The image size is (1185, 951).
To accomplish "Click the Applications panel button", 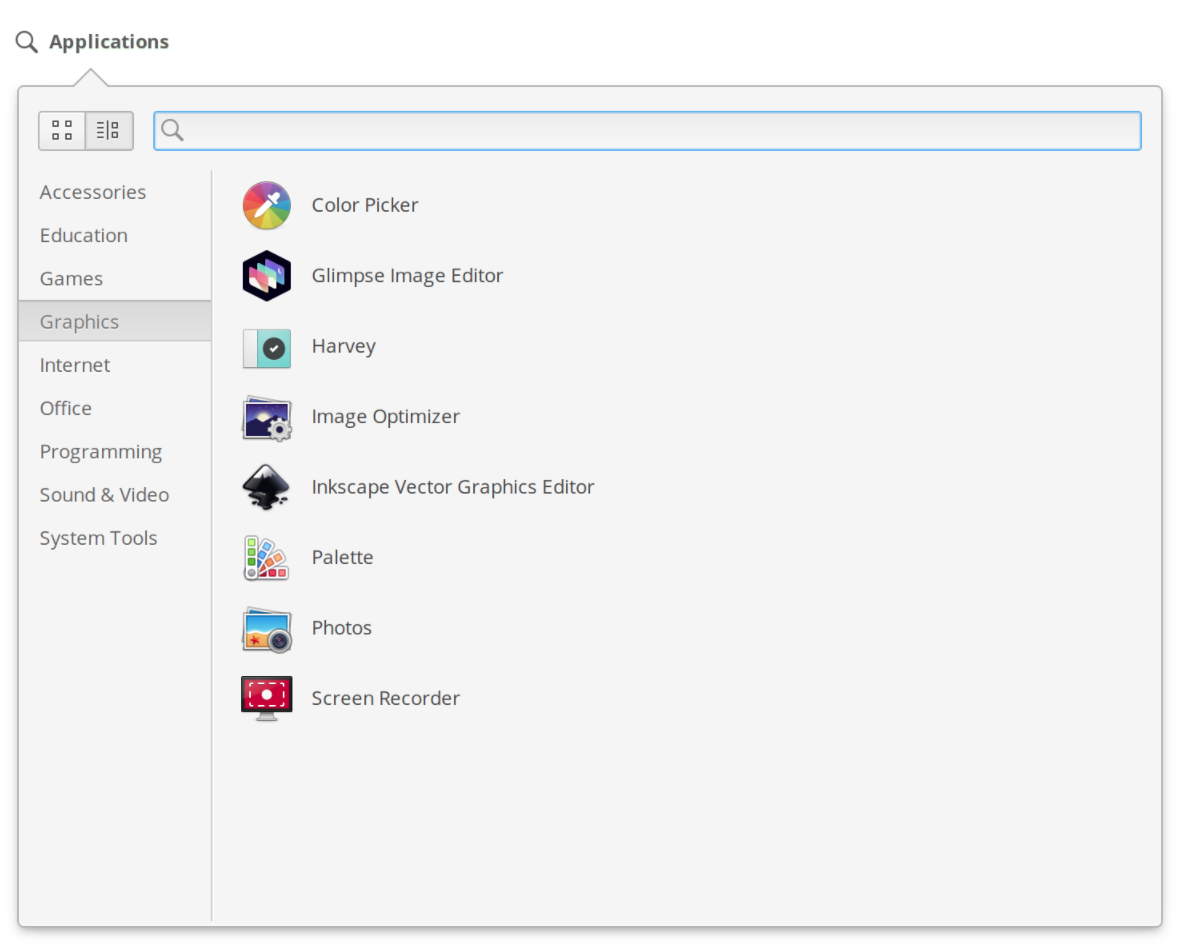I will tap(93, 42).
